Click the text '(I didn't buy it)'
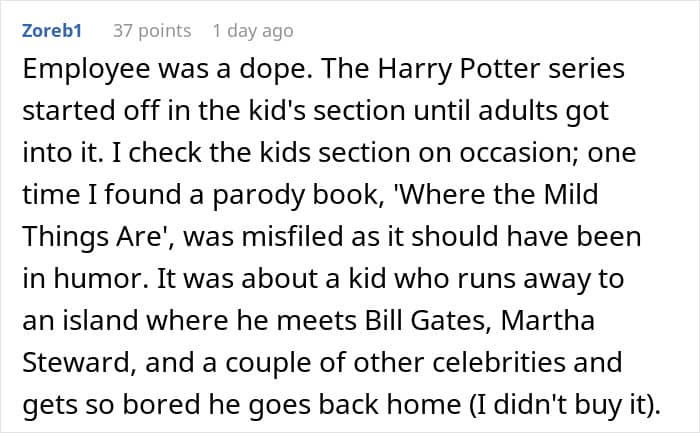The image size is (700, 433). 562,405
